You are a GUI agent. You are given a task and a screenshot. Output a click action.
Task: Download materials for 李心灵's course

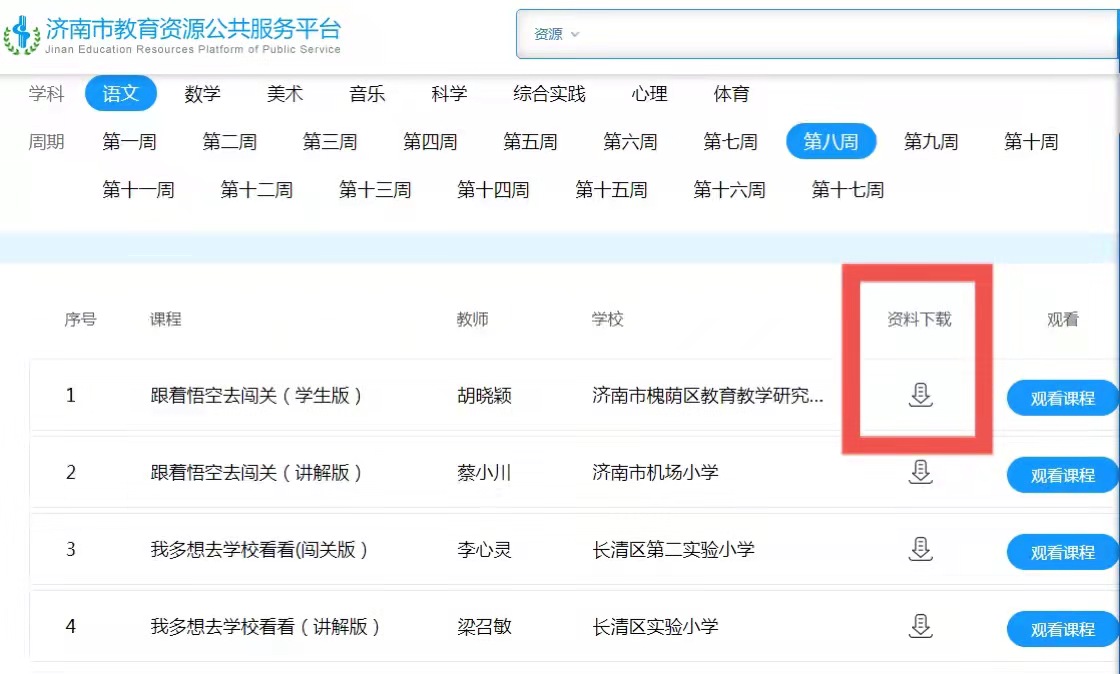click(920, 549)
